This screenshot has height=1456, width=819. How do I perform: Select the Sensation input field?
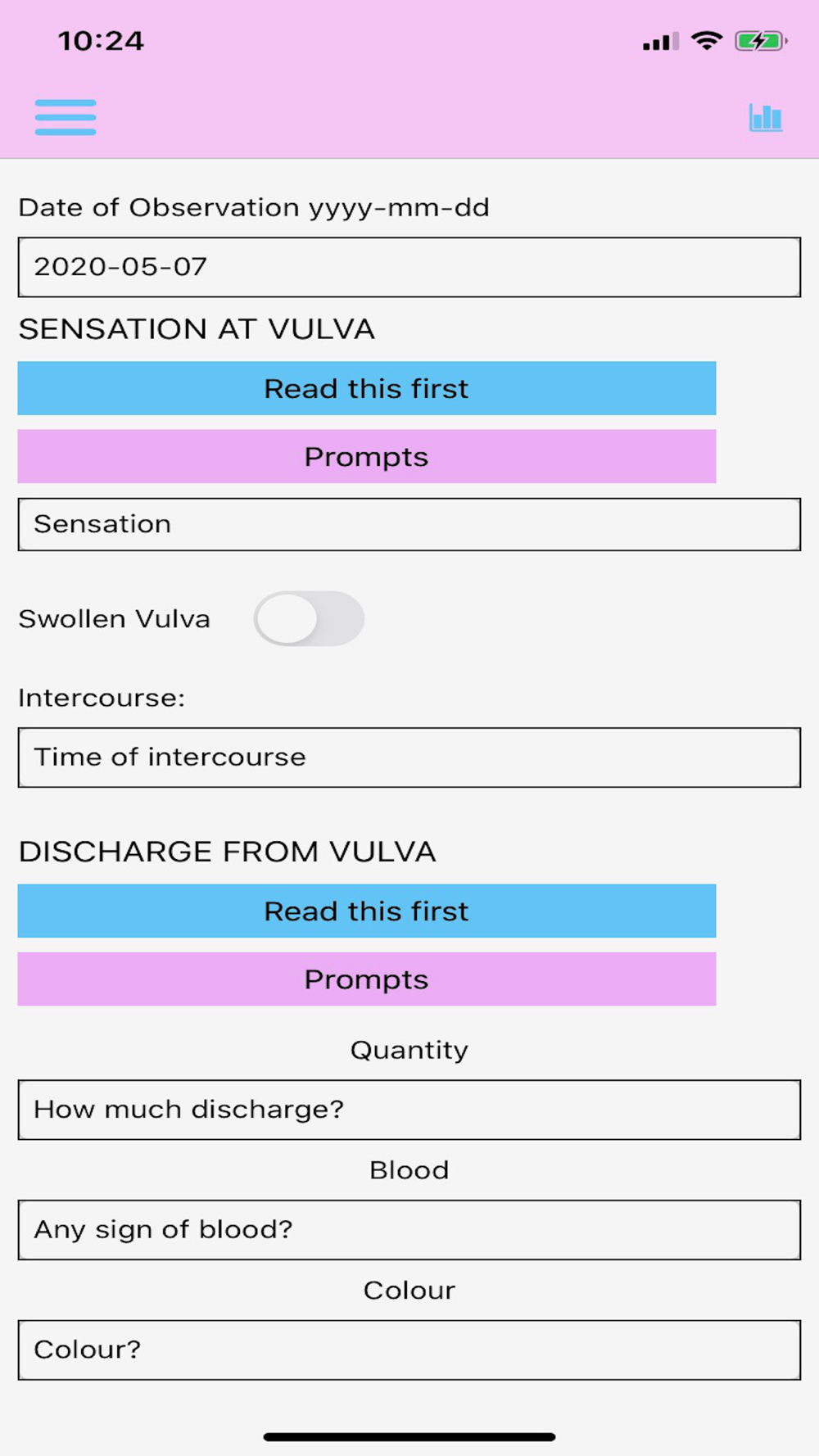[409, 524]
